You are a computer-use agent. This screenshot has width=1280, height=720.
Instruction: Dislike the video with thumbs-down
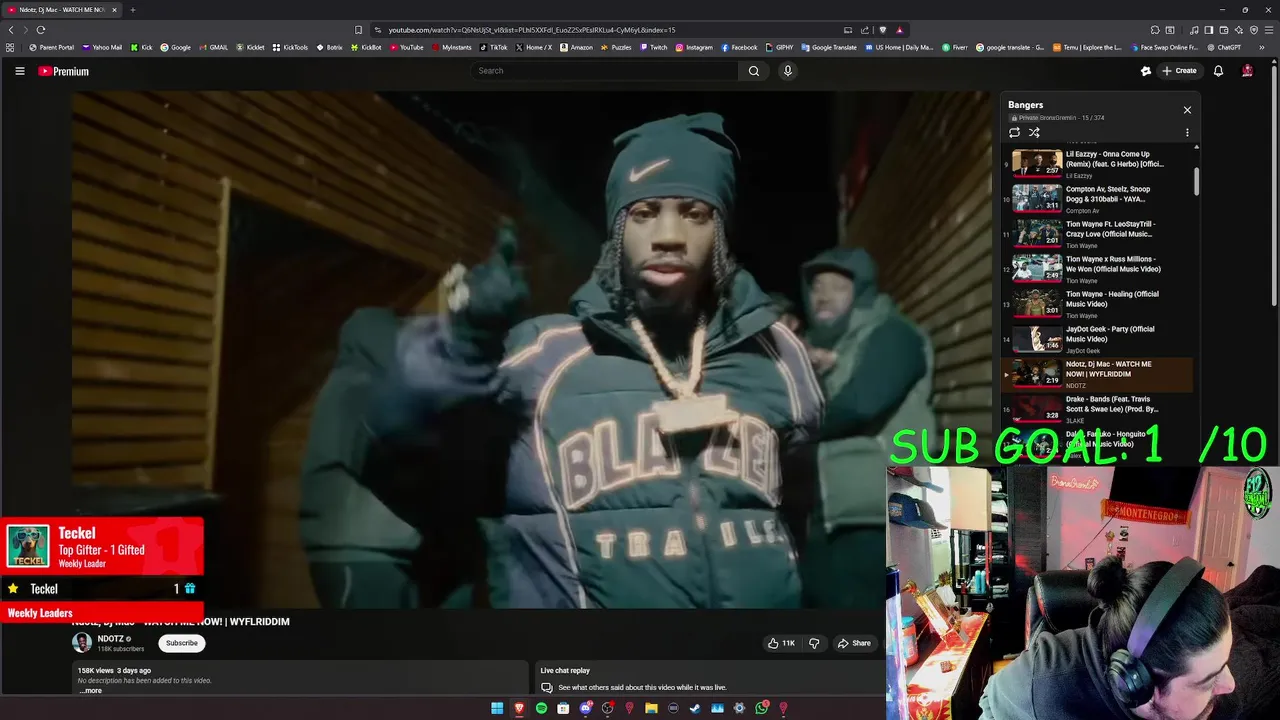tap(814, 643)
